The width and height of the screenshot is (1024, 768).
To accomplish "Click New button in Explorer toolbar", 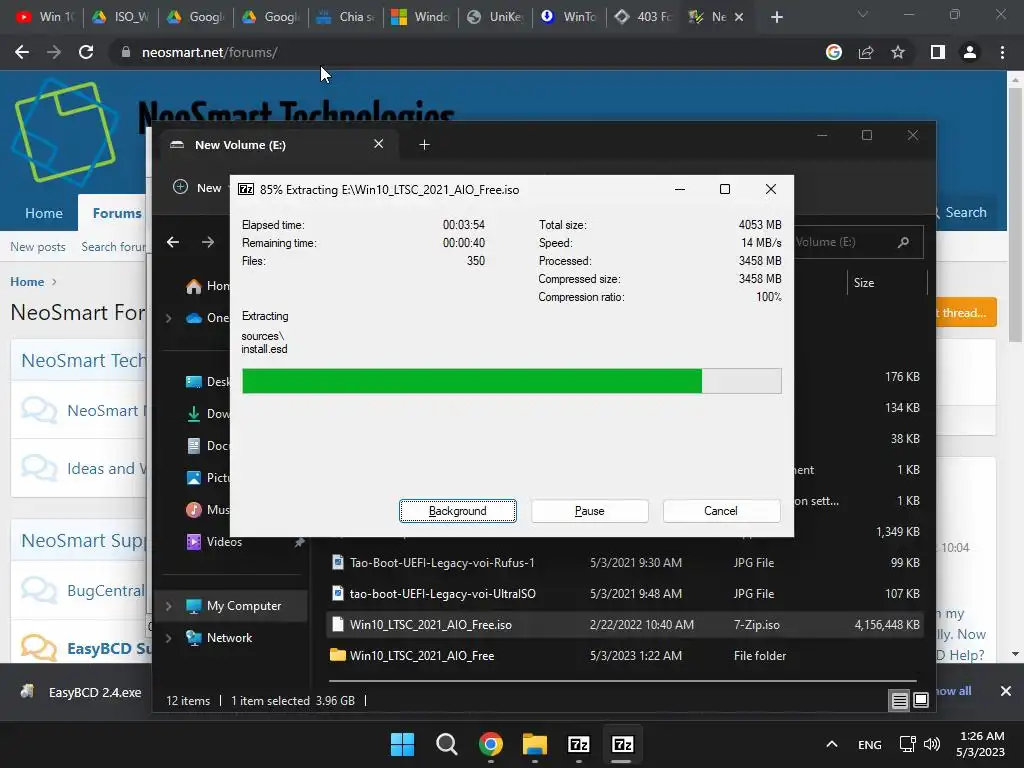I will (197, 187).
